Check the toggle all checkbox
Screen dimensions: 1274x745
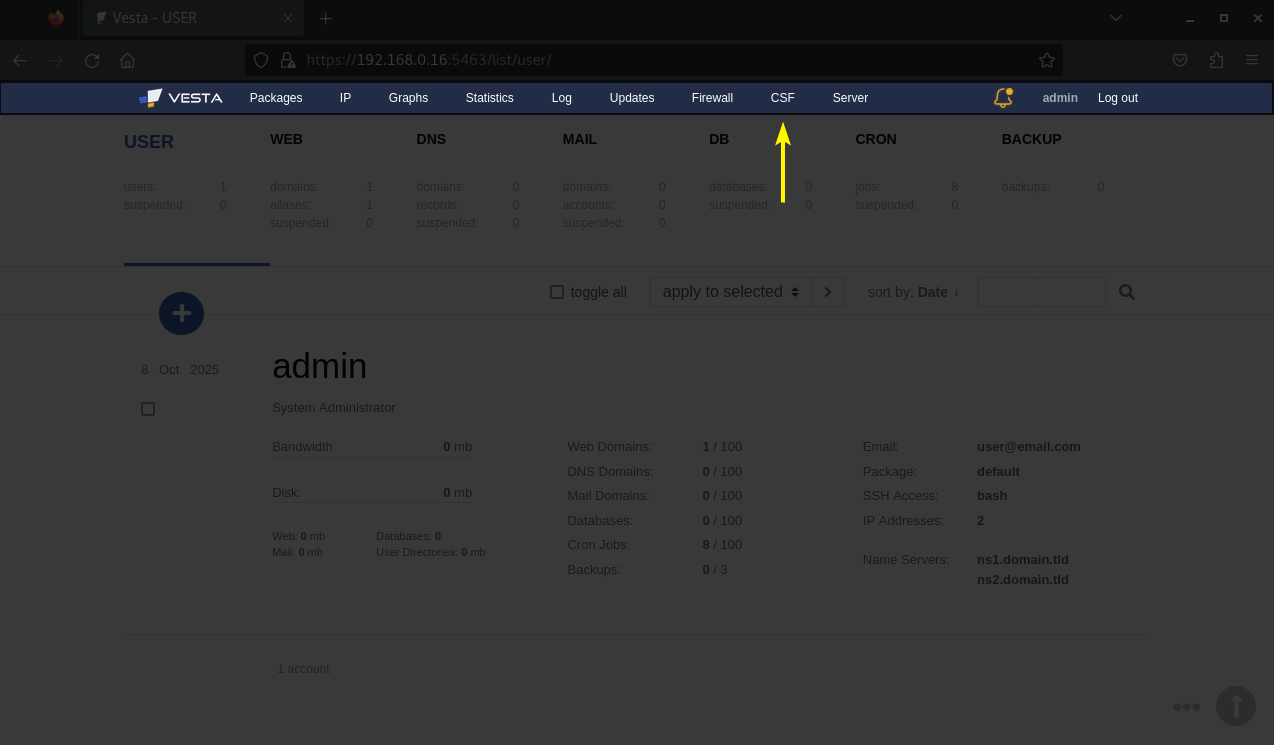(557, 292)
